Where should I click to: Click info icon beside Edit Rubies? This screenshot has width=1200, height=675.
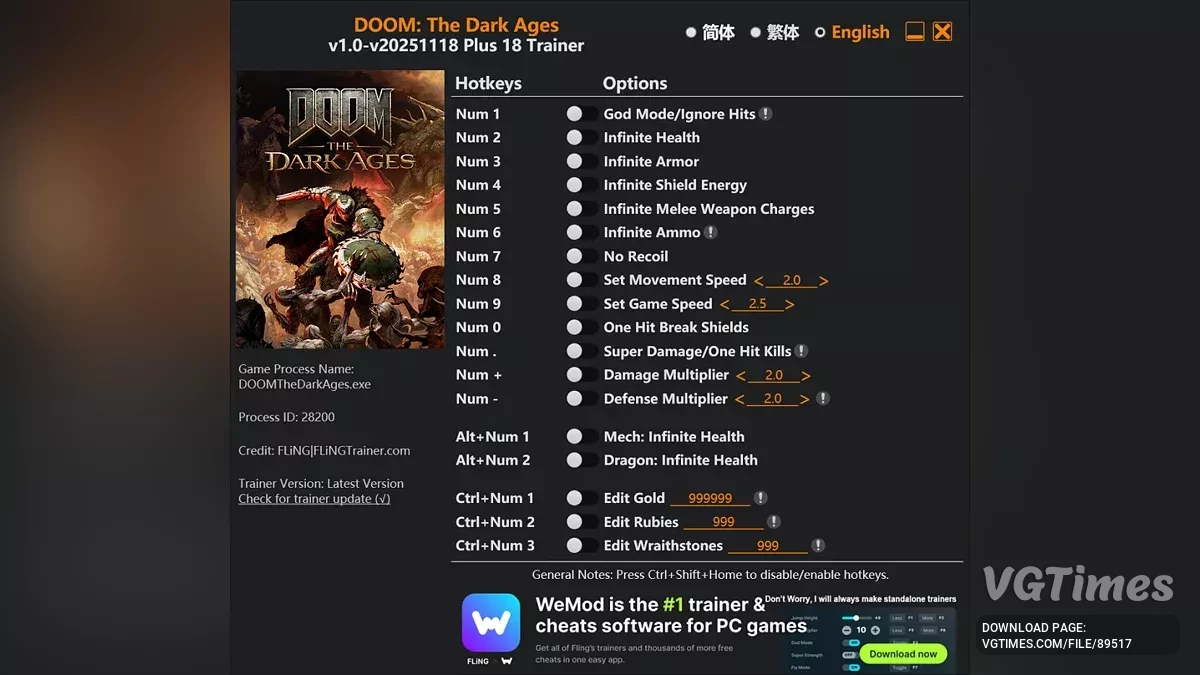(773, 522)
